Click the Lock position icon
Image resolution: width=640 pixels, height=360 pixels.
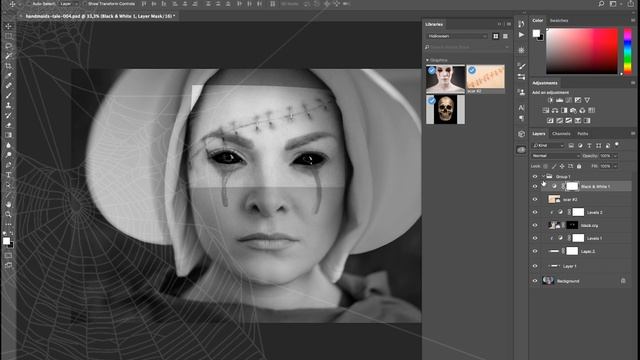pos(562,166)
